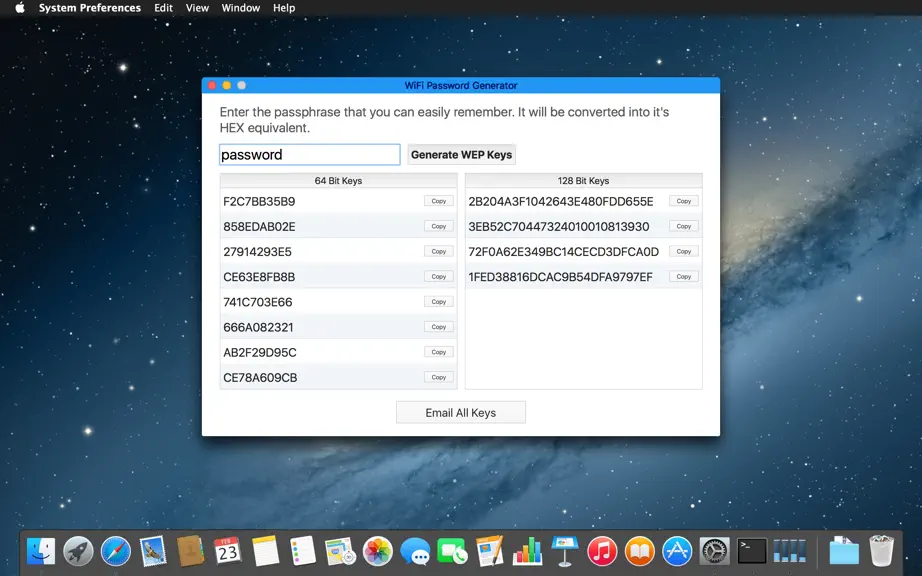The image size is (922, 576).
Task: Click the Apple menu logo
Action: click(x=20, y=8)
